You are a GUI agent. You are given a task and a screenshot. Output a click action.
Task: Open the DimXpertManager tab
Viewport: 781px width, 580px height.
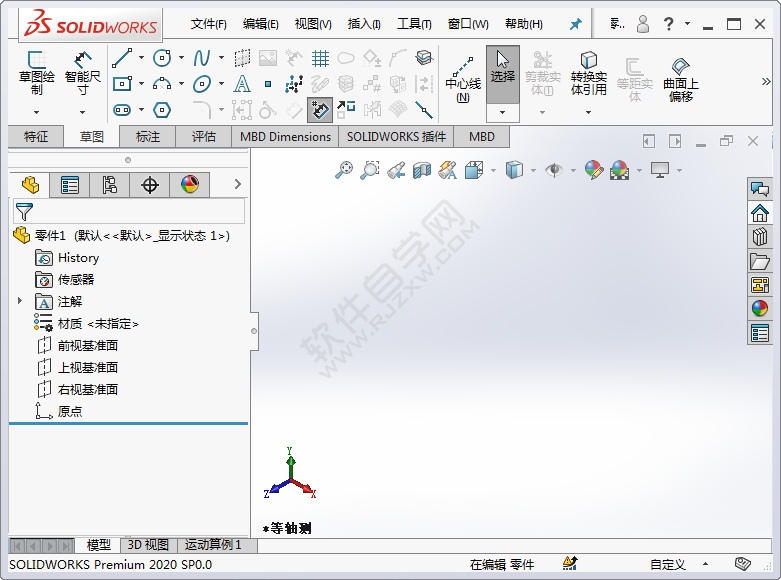[x=149, y=185]
